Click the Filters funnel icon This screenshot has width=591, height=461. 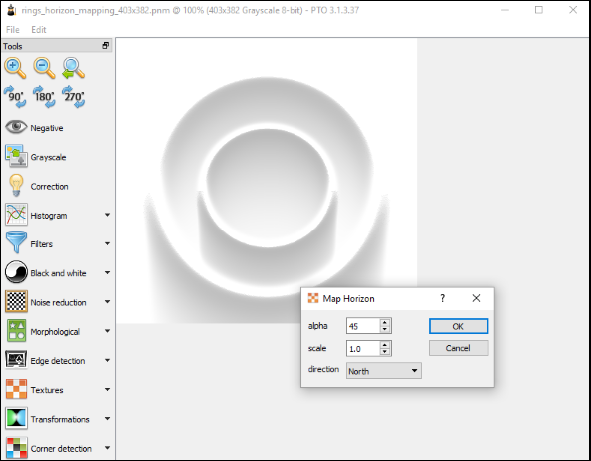point(16,242)
